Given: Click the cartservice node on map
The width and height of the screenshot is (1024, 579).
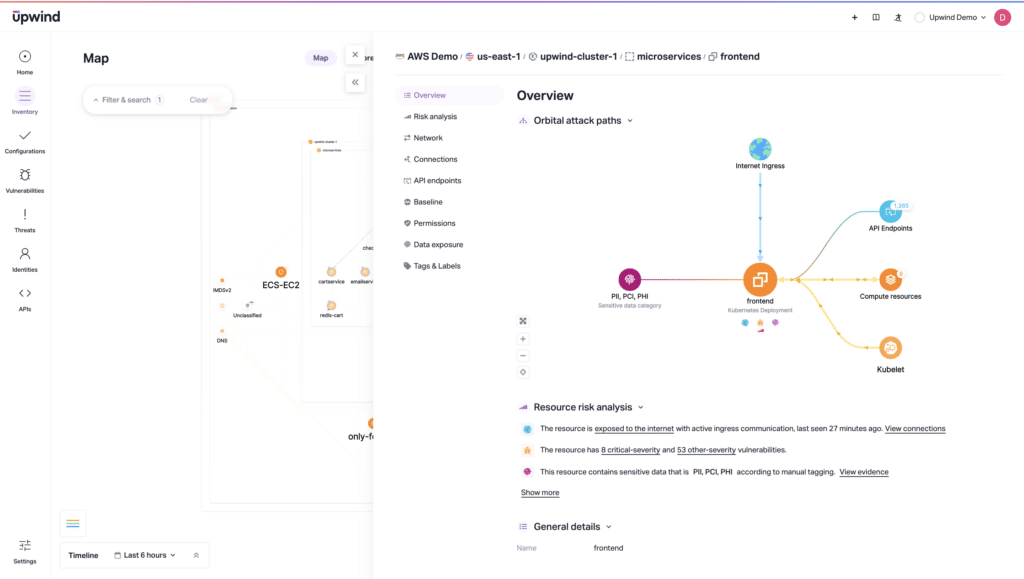Looking at the screenshot, I should pyautogui.click(x=331, y=272).
